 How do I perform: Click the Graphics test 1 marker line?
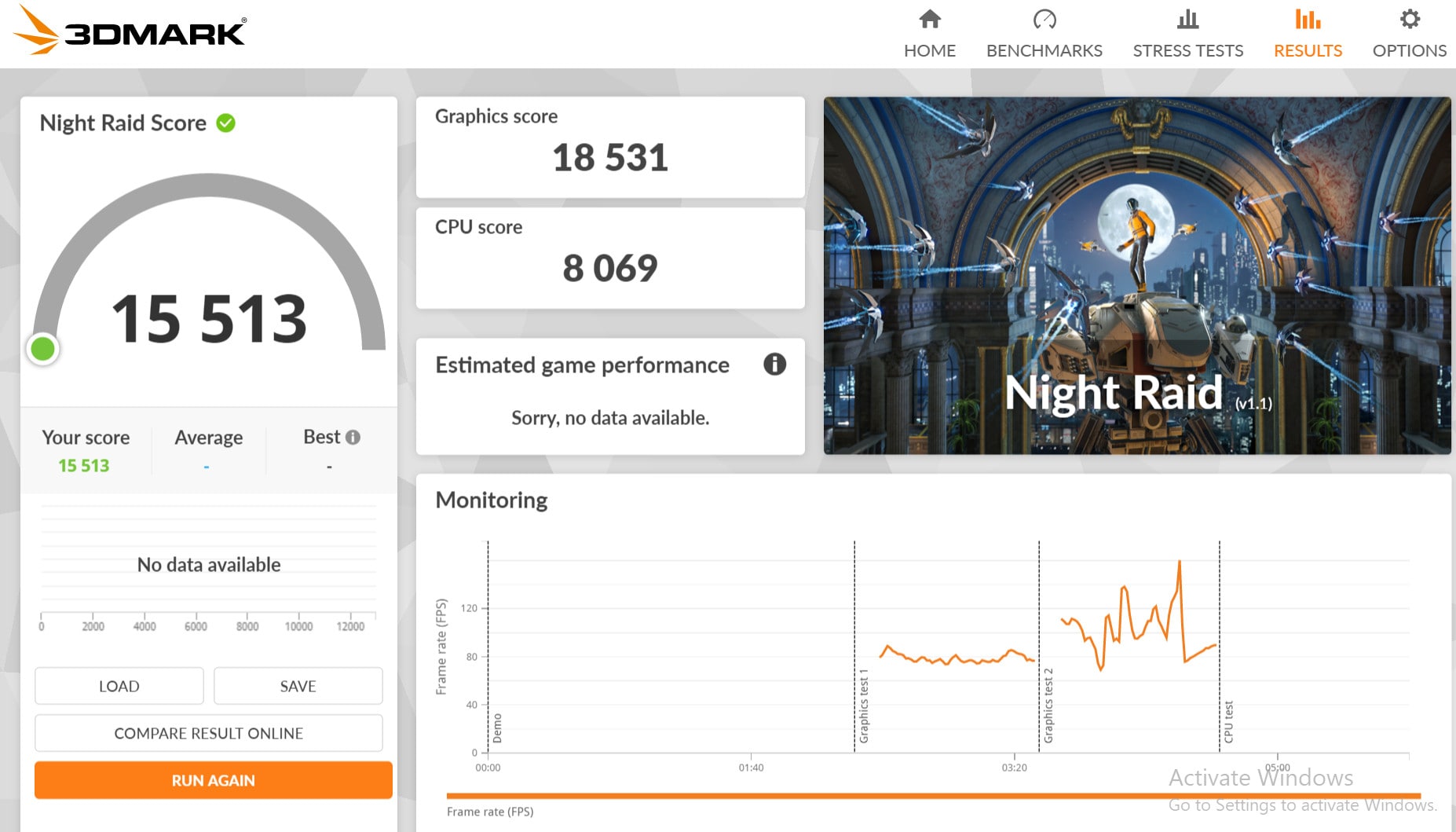tap(854, 646)
